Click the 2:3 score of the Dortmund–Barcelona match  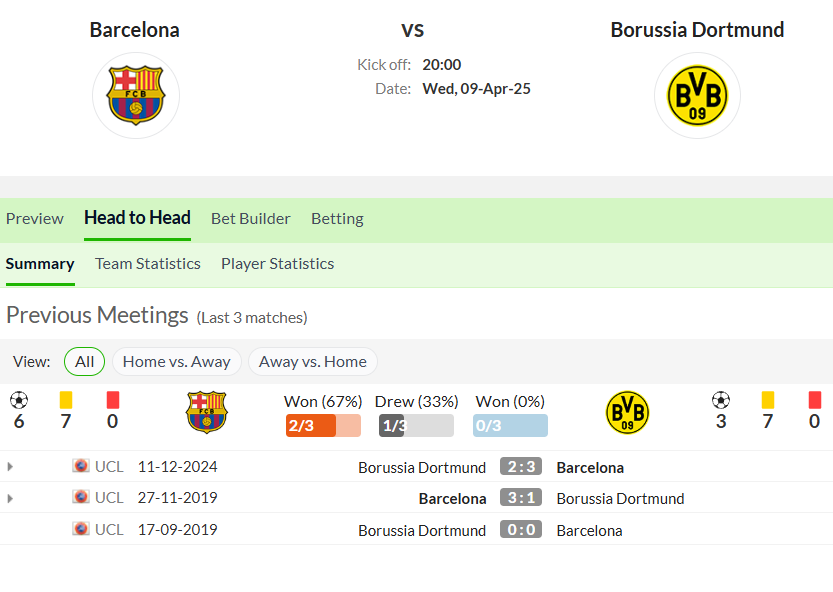[521, 467]
